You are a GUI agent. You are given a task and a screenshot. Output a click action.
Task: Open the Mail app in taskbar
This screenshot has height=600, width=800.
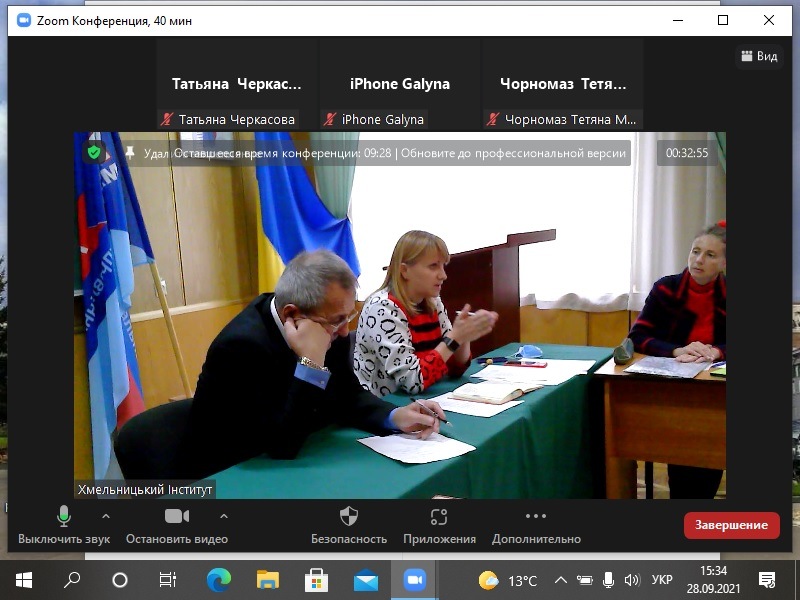coord(366,580)
